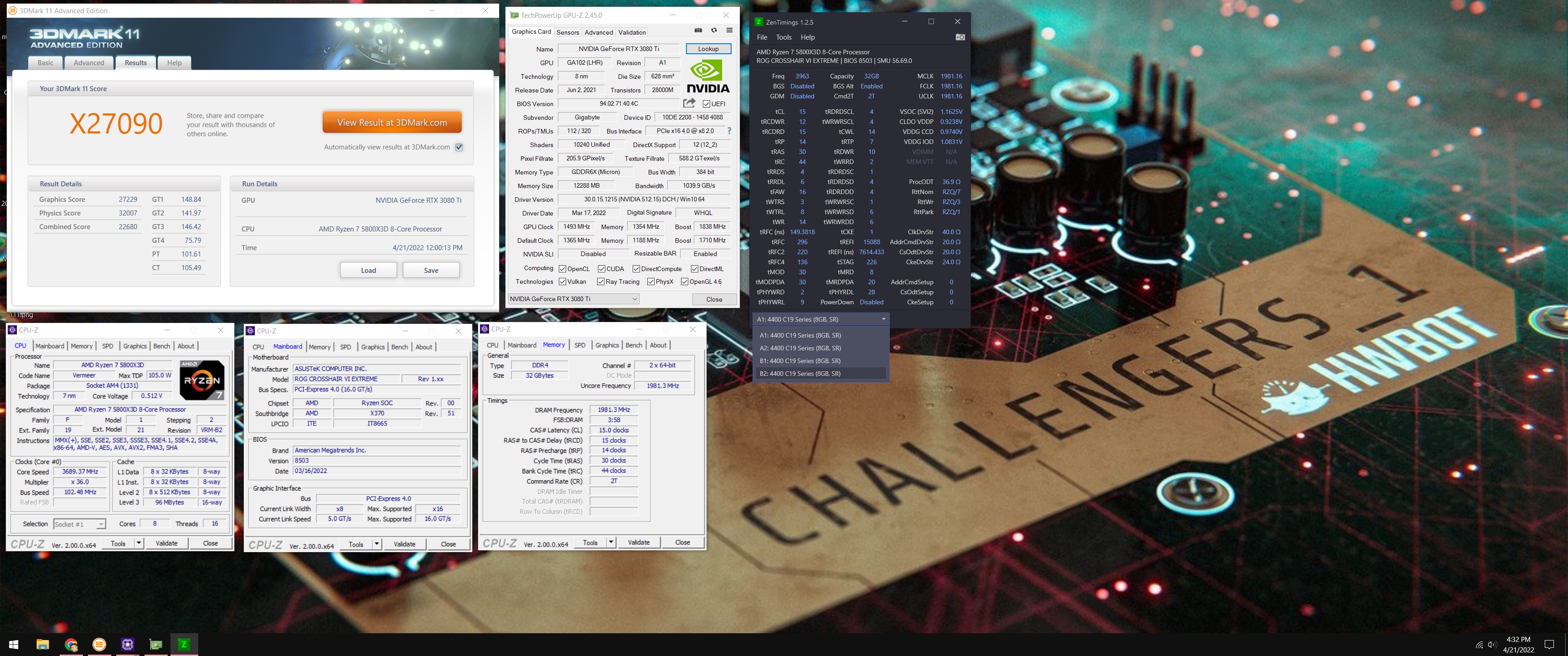The image size is (1568, 656).
Task: Toggle the OpenCL checkbox
Action: [562, 268]
